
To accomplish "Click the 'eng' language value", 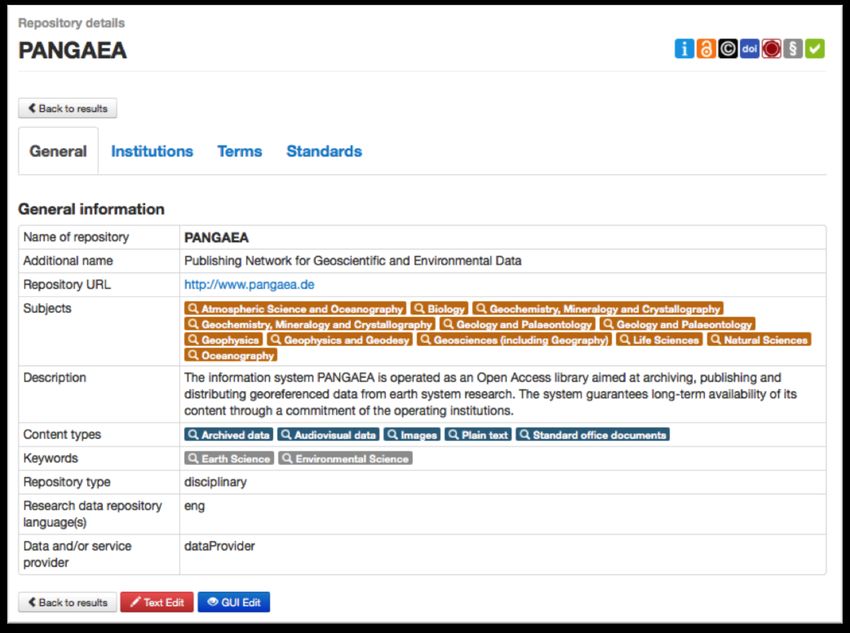I will coord(195,506).
